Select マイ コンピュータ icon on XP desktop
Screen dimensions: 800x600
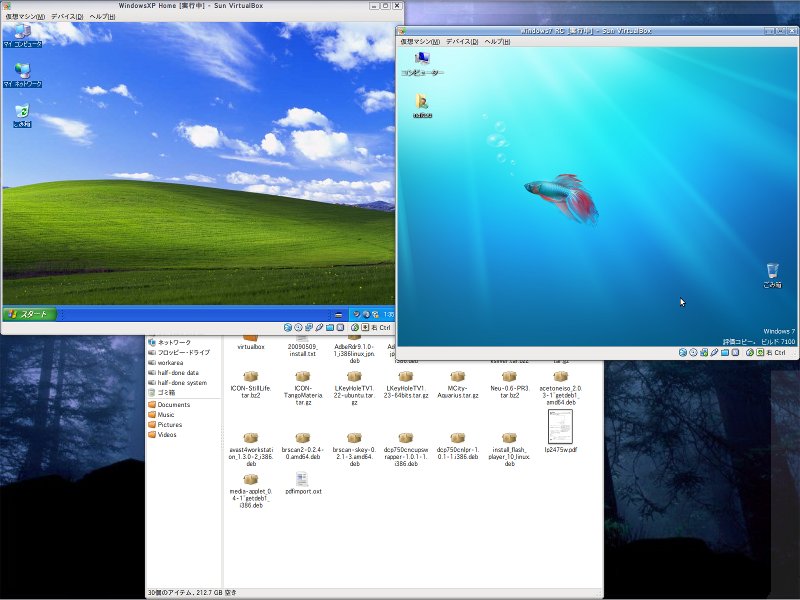[22, 36]
